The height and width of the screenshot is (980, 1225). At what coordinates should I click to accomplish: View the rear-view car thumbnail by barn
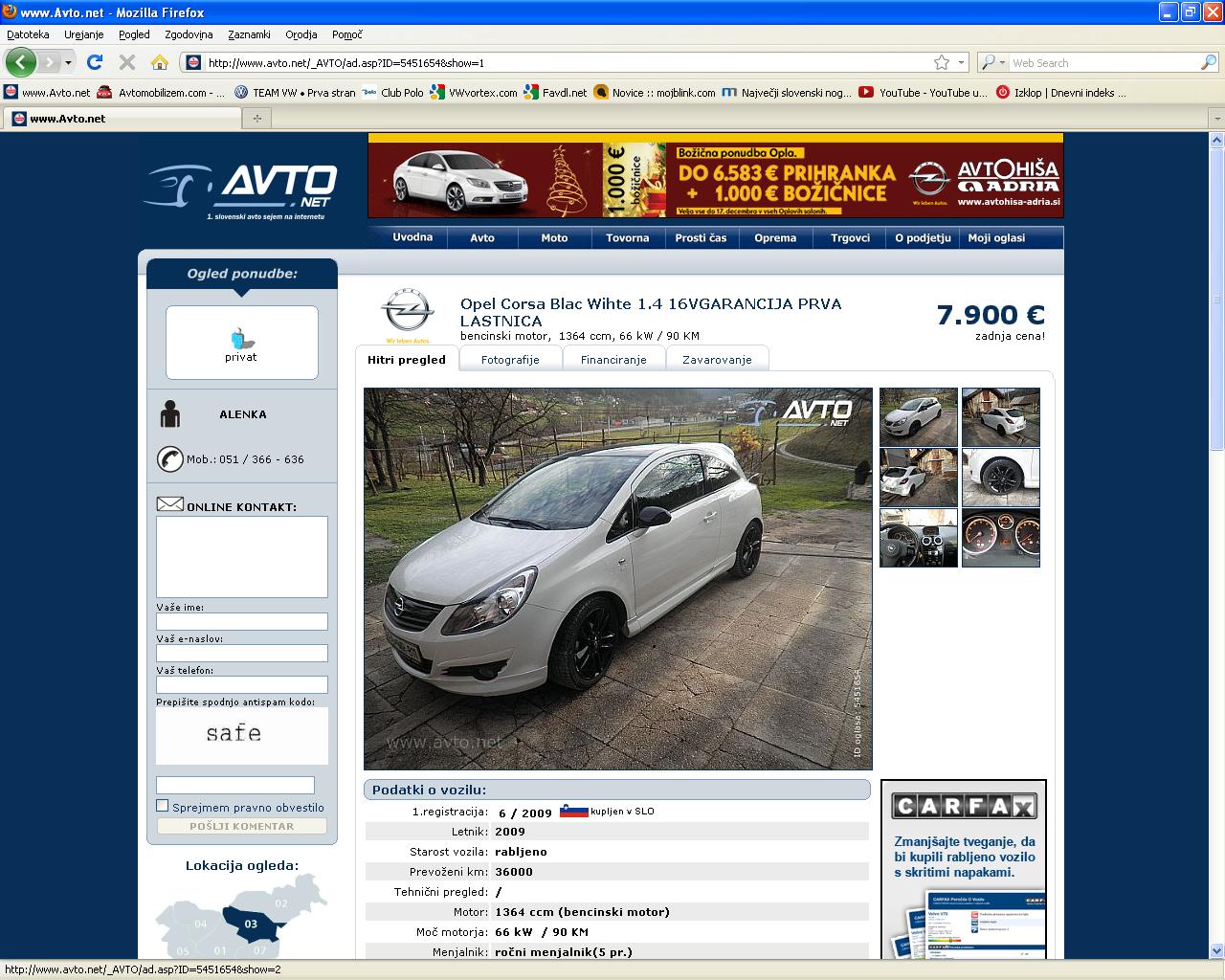(x=1001, y=417)
